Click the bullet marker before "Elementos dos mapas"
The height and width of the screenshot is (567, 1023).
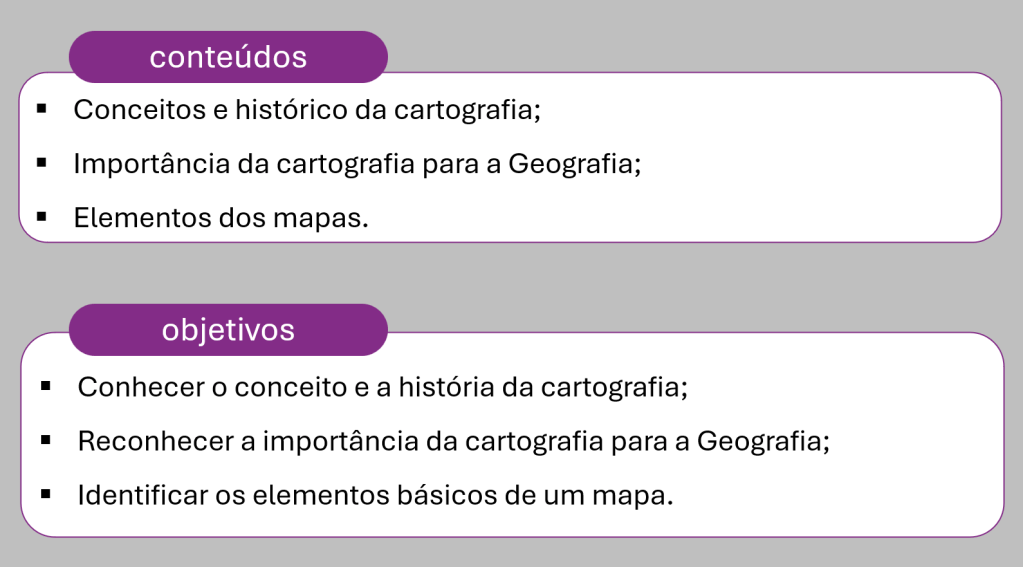point(42,217)
